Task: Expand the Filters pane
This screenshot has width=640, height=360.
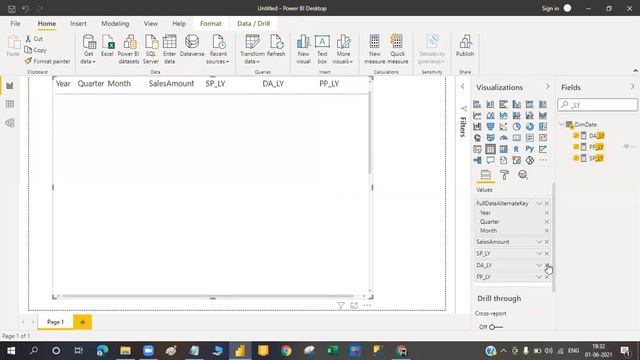Action: (x=462, y=87)
